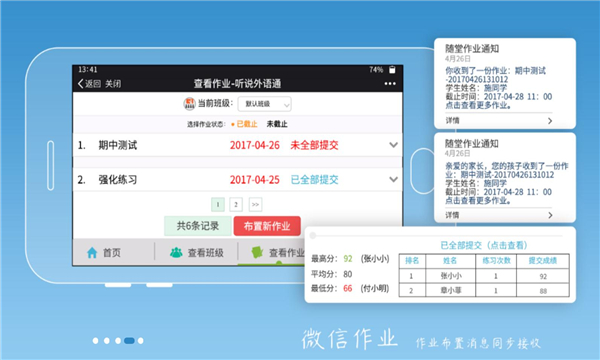The height and width of the screenshot is (360, 600).
Task: Click the highest score 92 value
Action: point(348,259)
